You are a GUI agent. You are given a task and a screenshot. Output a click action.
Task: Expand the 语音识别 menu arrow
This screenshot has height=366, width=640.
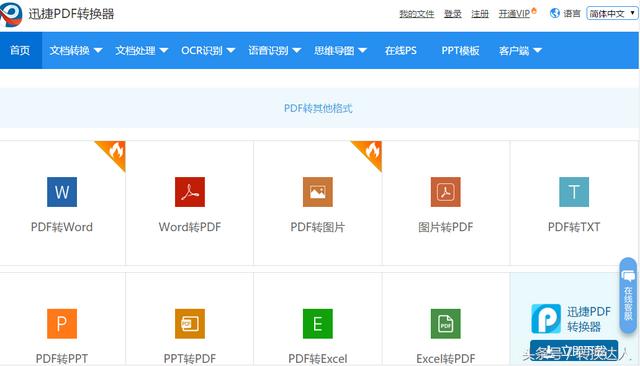(297, 51)
